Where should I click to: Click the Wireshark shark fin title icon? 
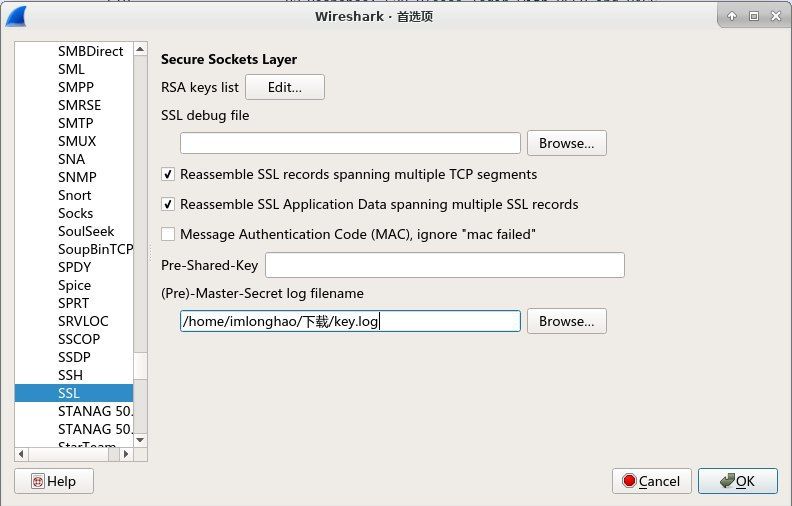coord(18,16)
